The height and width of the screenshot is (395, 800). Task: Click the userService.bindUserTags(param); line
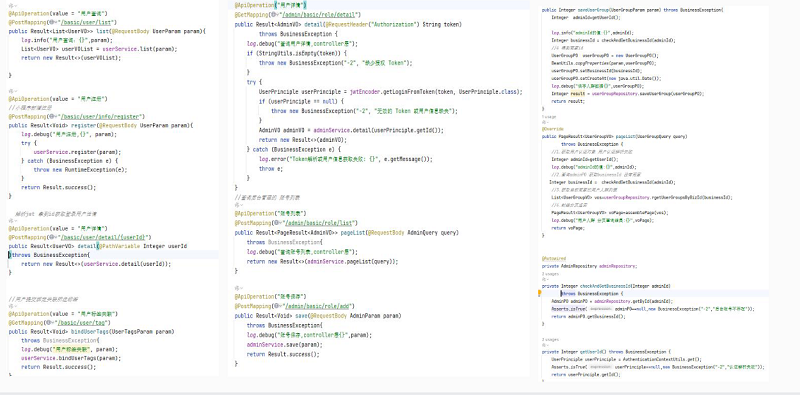click(x=71, y=358)
